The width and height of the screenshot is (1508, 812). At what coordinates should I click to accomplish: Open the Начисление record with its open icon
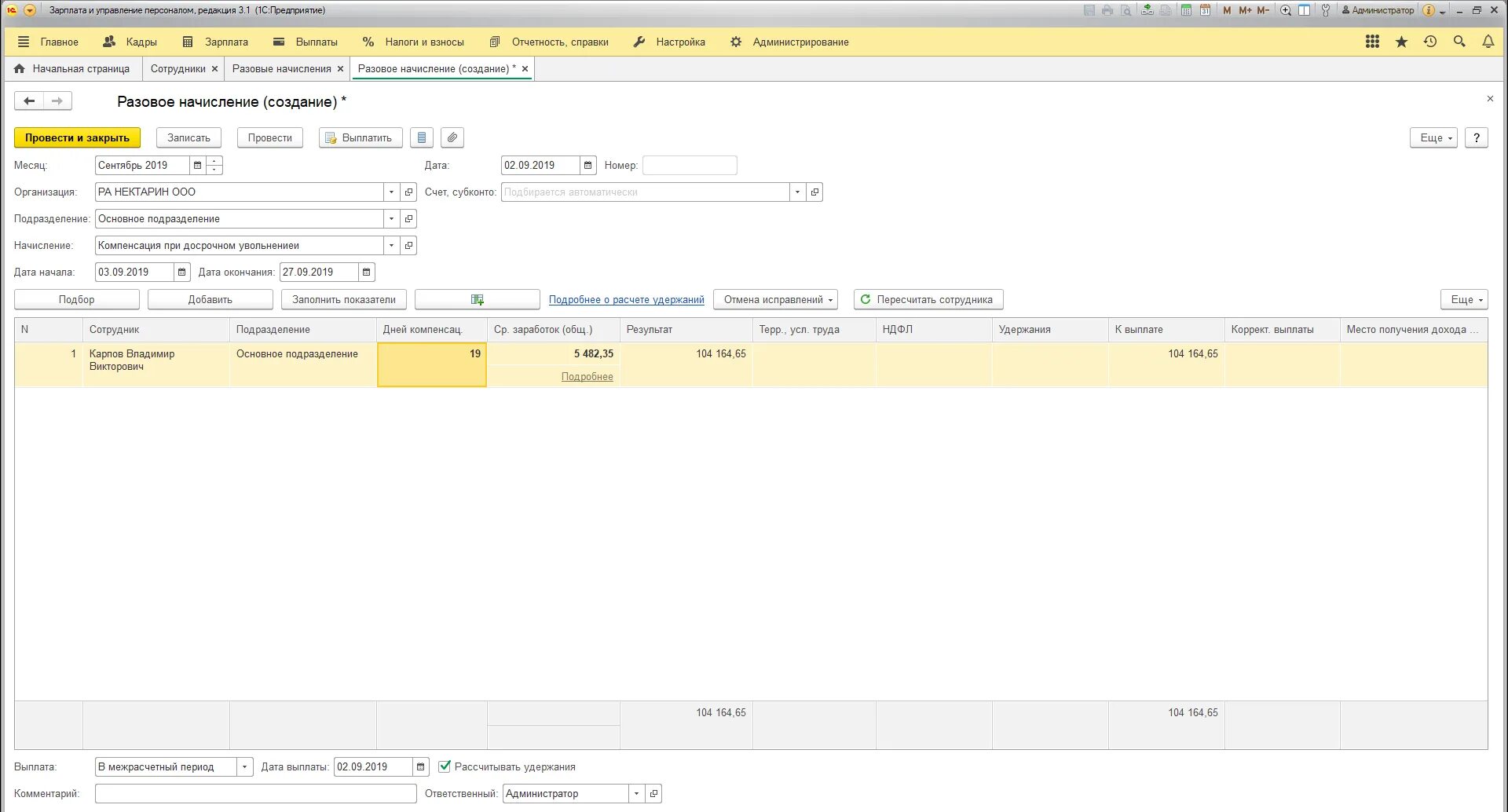coord(408,245)
